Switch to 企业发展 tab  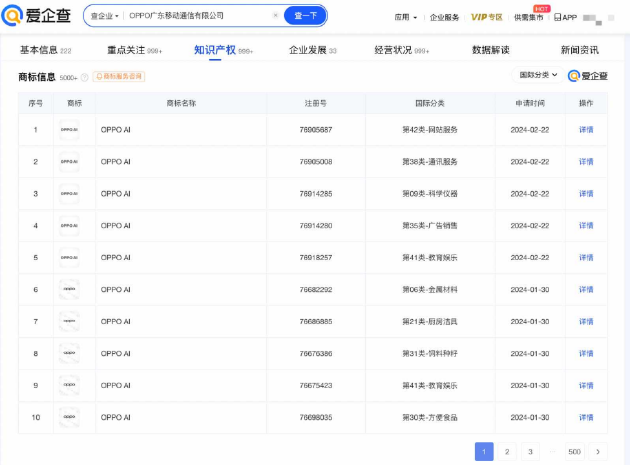(x=313, y=50)
